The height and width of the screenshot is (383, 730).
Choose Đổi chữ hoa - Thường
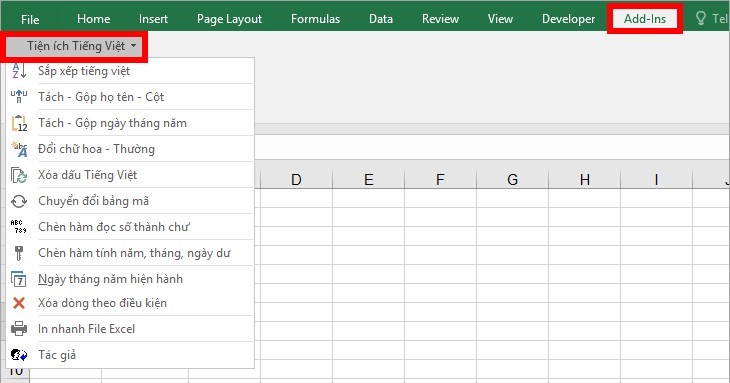130,149
